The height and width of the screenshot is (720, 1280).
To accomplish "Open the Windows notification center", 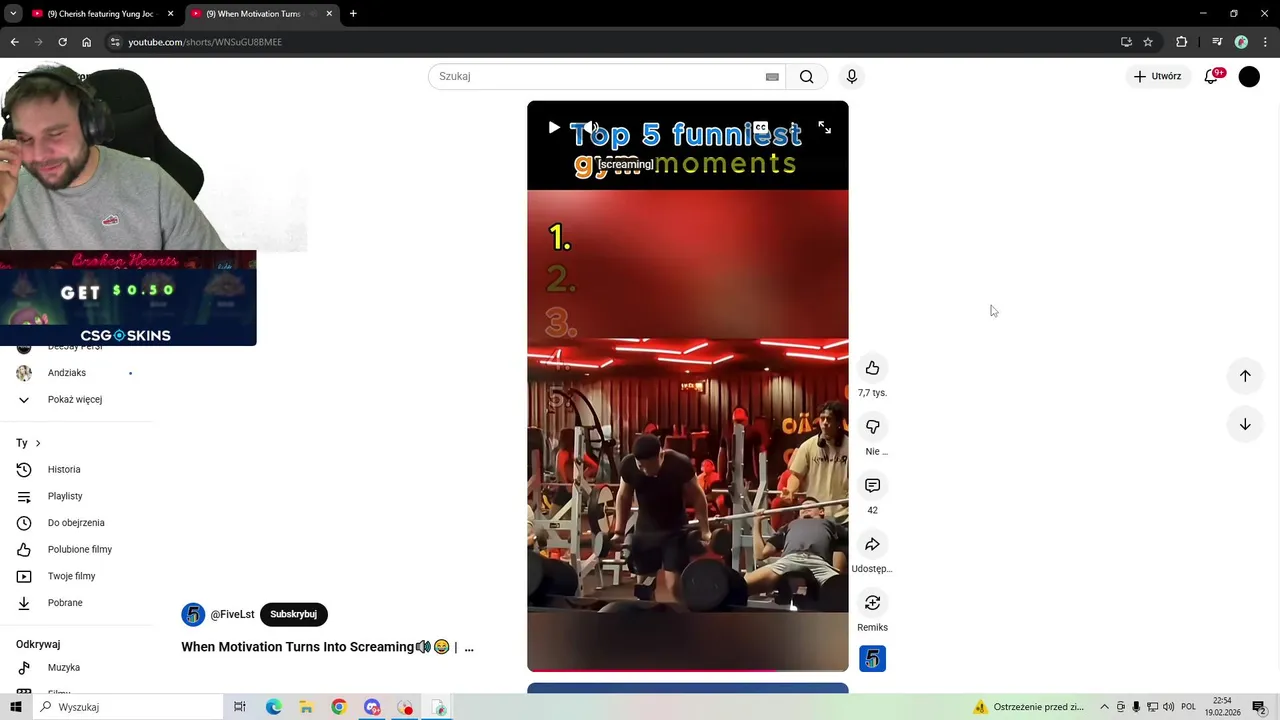I will [x=1259, y=707].
